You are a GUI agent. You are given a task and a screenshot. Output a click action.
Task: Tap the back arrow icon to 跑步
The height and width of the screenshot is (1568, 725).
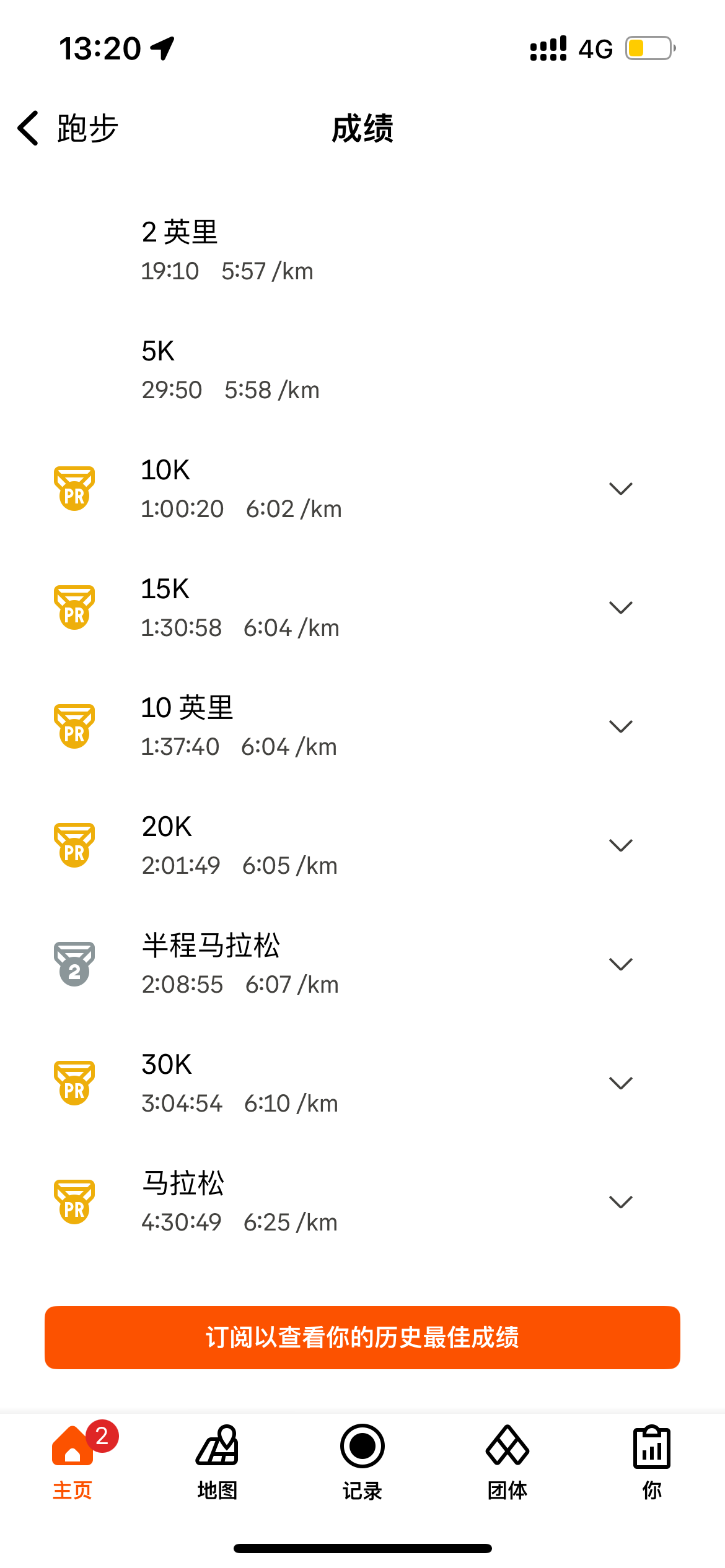click(x=29, y=128)
